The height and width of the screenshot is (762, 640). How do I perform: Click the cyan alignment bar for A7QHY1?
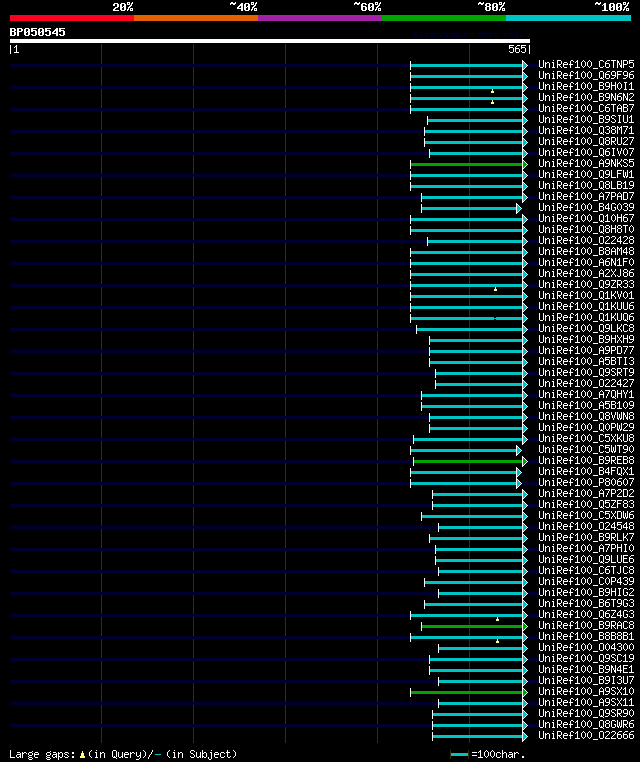click(x=472, y=396)
